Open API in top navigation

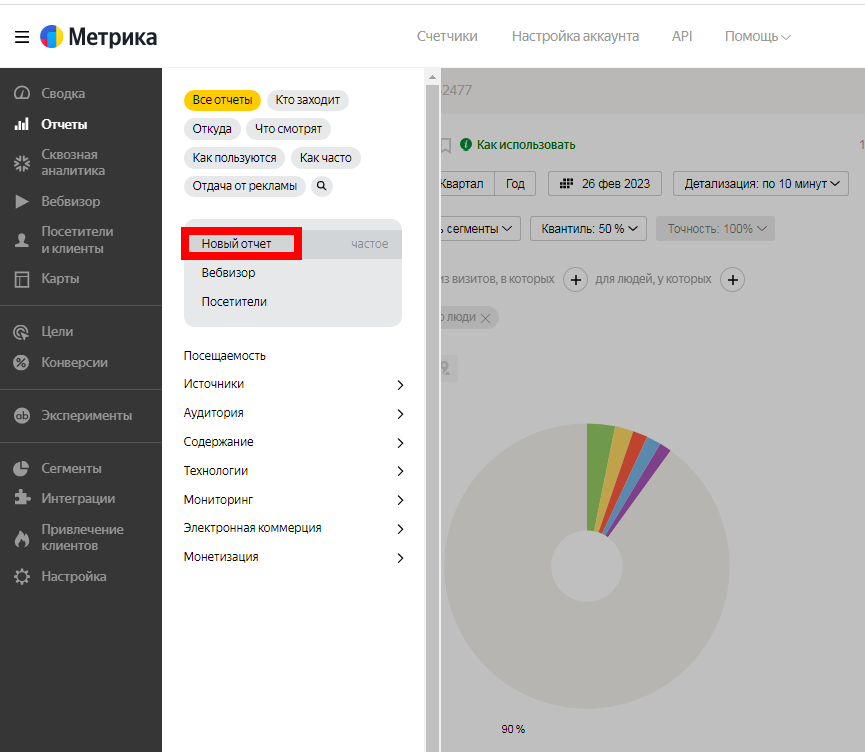pos(682,36)
